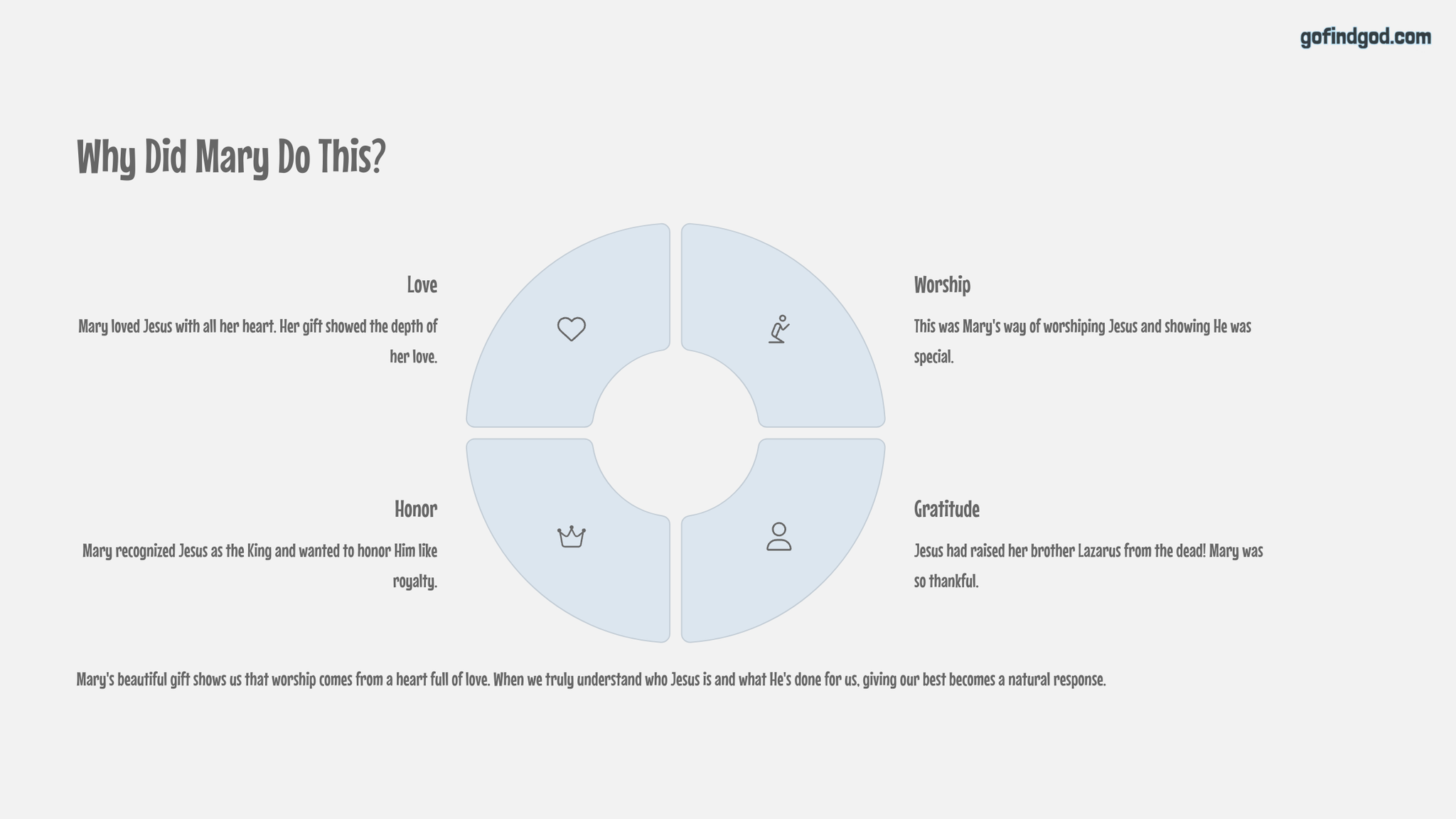The height and width of the screenshot is (819, 1456).
Task: Click the empty center of the ring diagram
Action: tap(675, 433)
